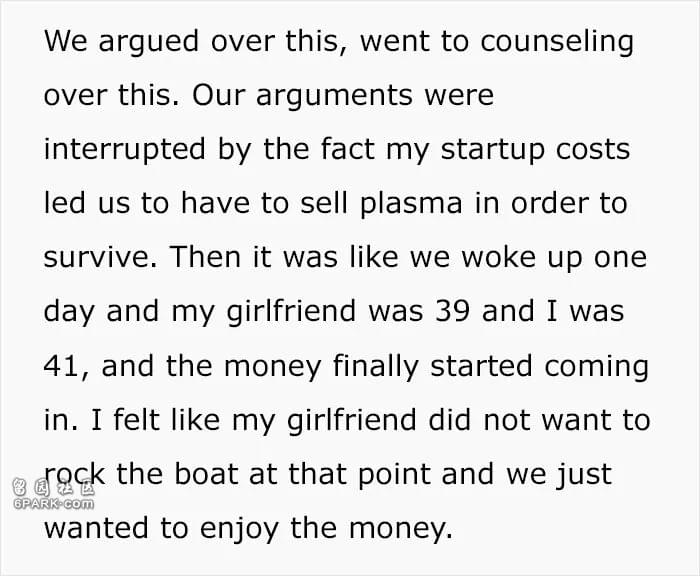The width and height of the screenshot is (700, 576).
Task: Click the word "argued" in first line
Action: pyautogui.click(x=128, y=42)
